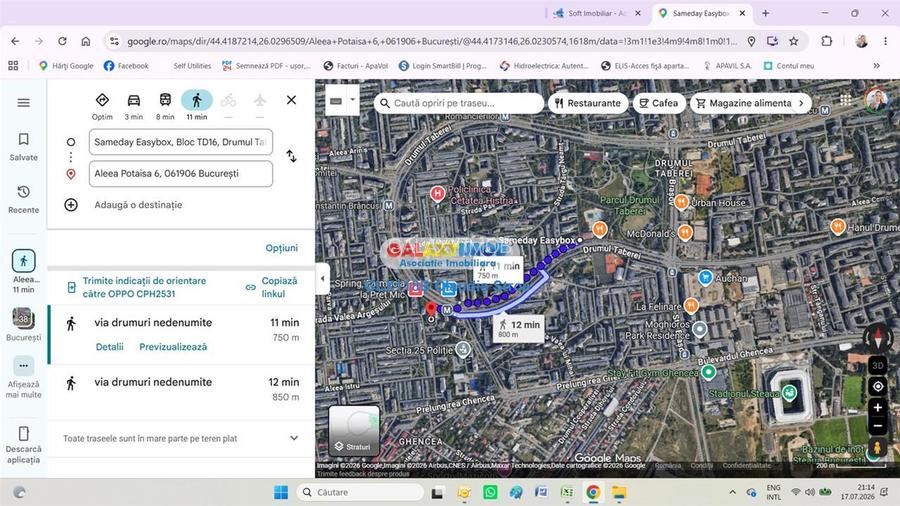Open the Google apps grid on the map
Image resolution: width=900 pixels, height=506 pixels.
[845, 99]
